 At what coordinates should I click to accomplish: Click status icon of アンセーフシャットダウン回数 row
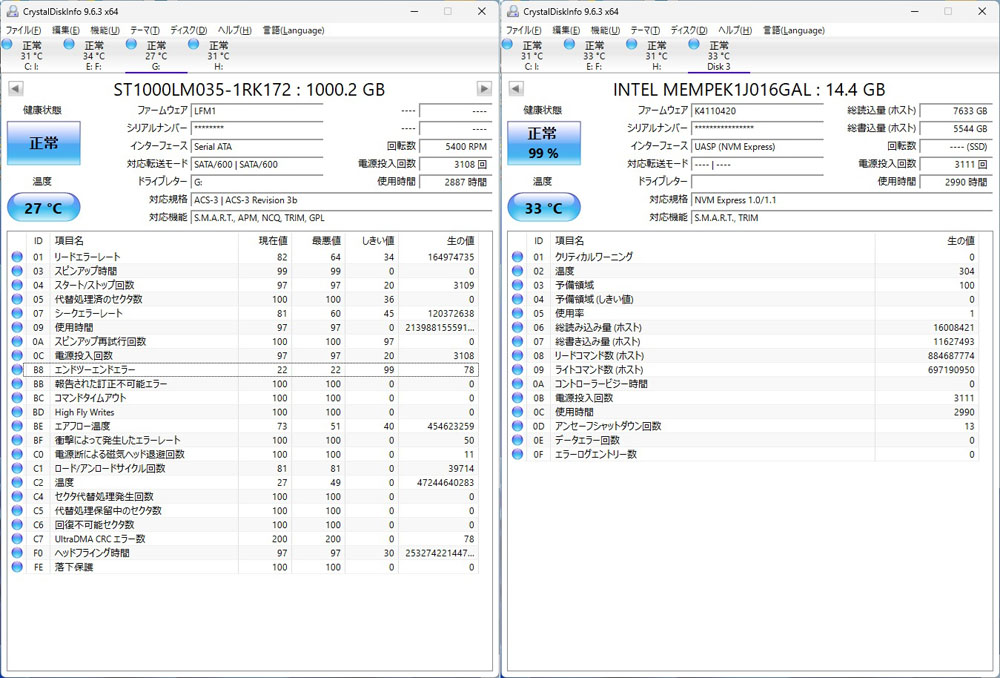pyautogui.click(x=517, y=426)
